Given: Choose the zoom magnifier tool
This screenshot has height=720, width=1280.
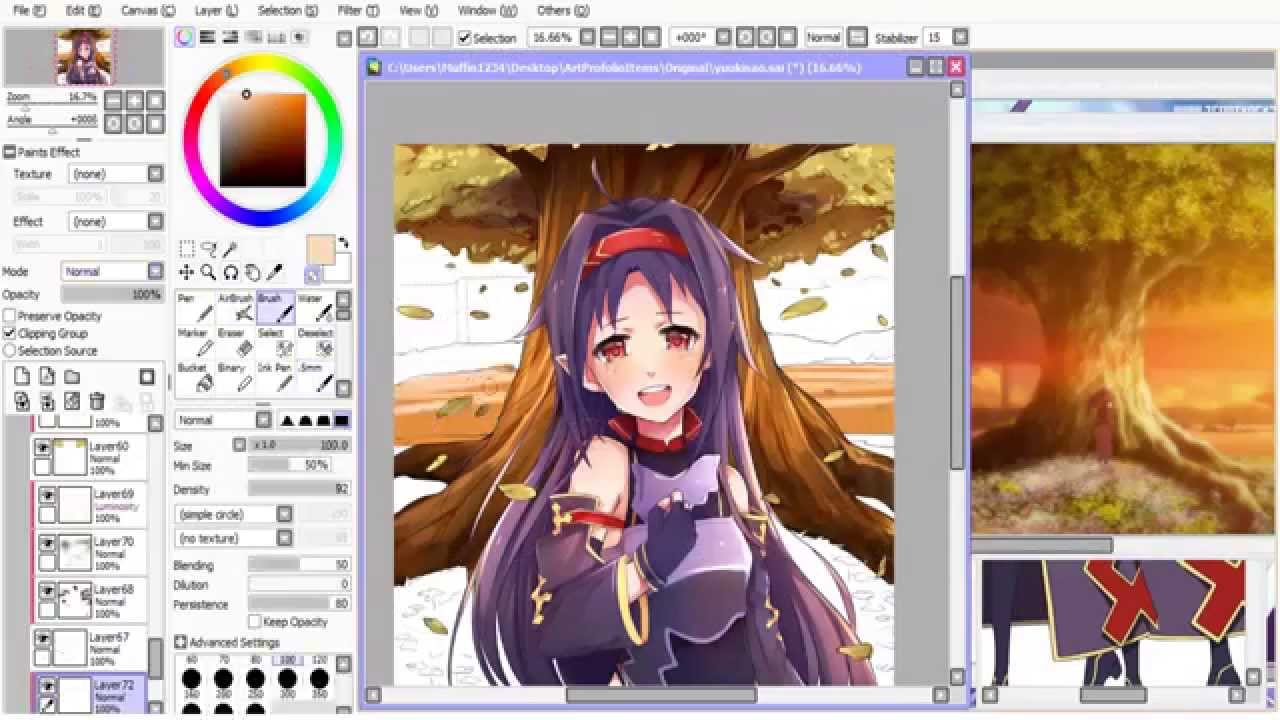Looking at the screenshot, I should 209,272.
